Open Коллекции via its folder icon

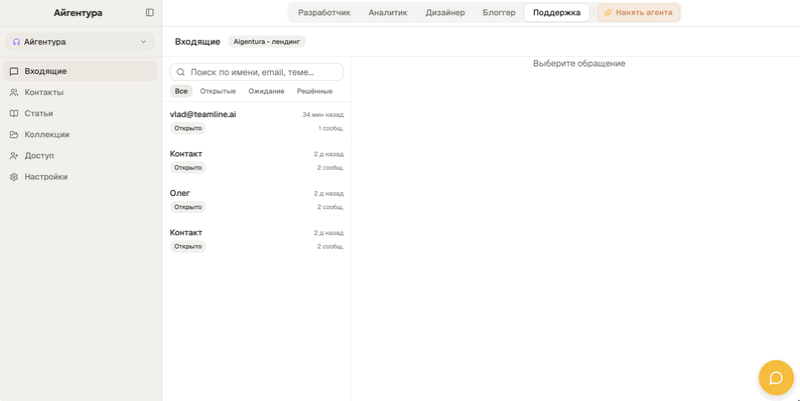tap(14, 135)
